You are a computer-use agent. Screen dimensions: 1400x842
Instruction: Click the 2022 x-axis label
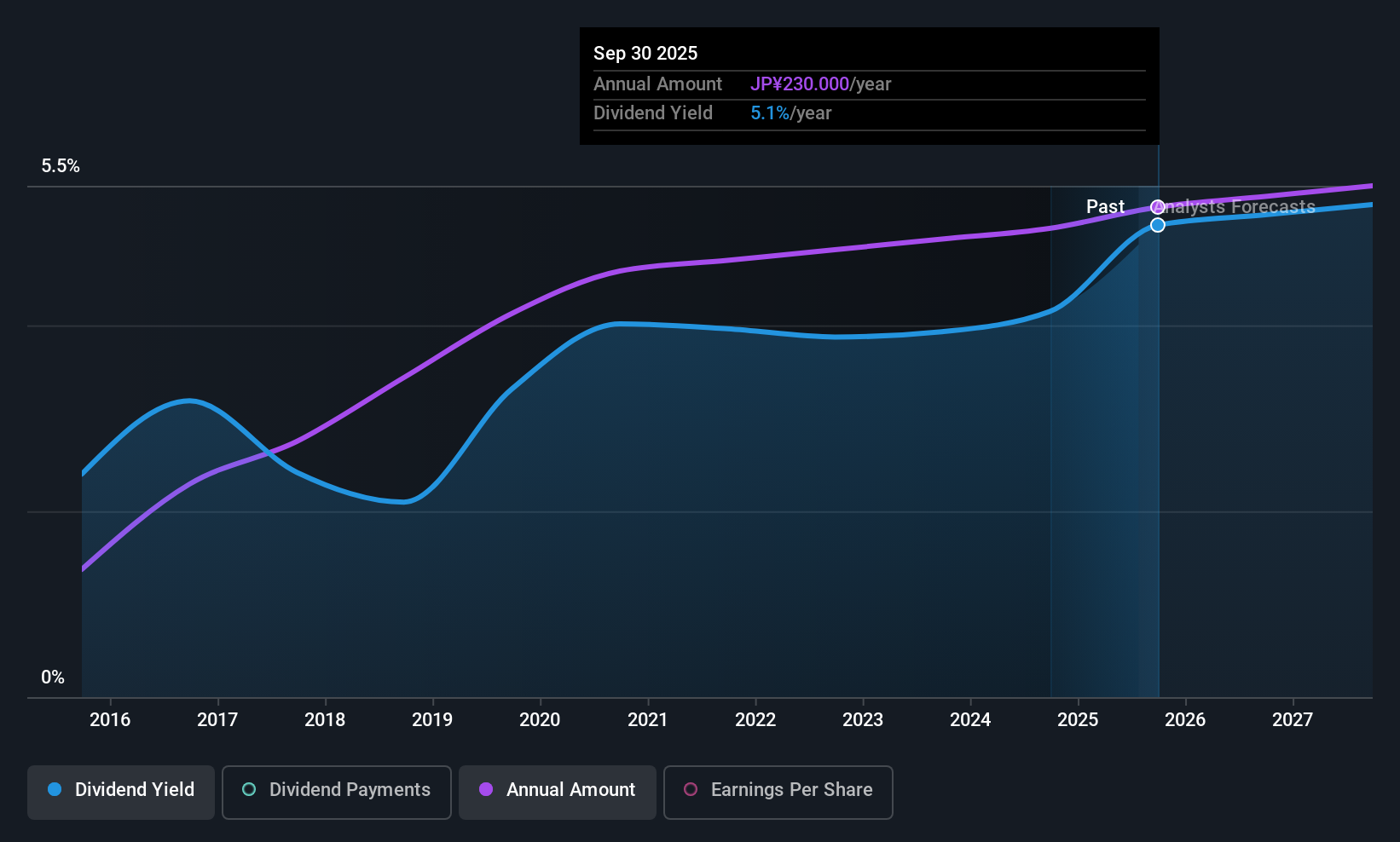tap(755, 720)
